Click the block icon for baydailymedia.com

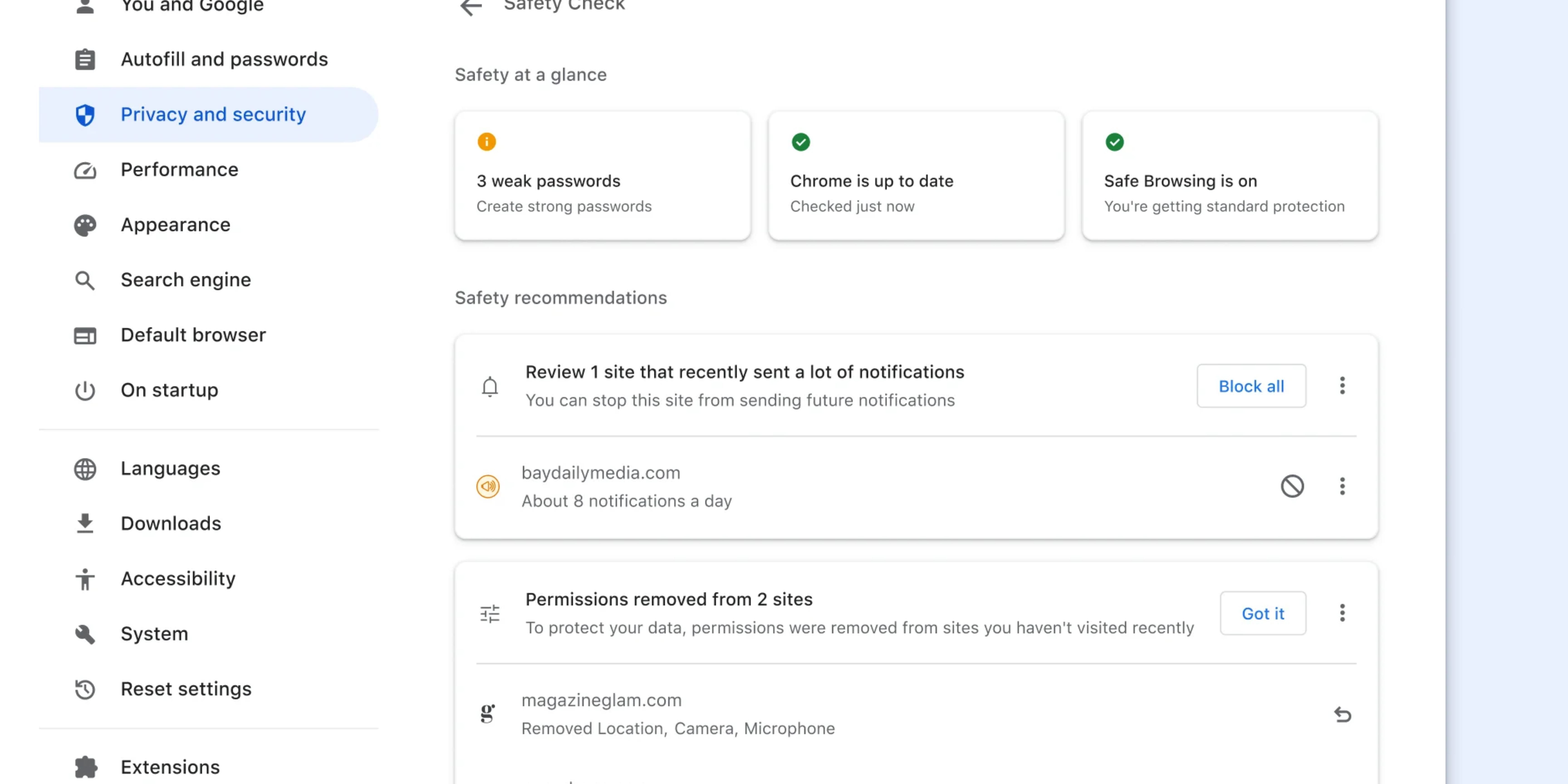pyautogui.click(x=1292, y=486)
